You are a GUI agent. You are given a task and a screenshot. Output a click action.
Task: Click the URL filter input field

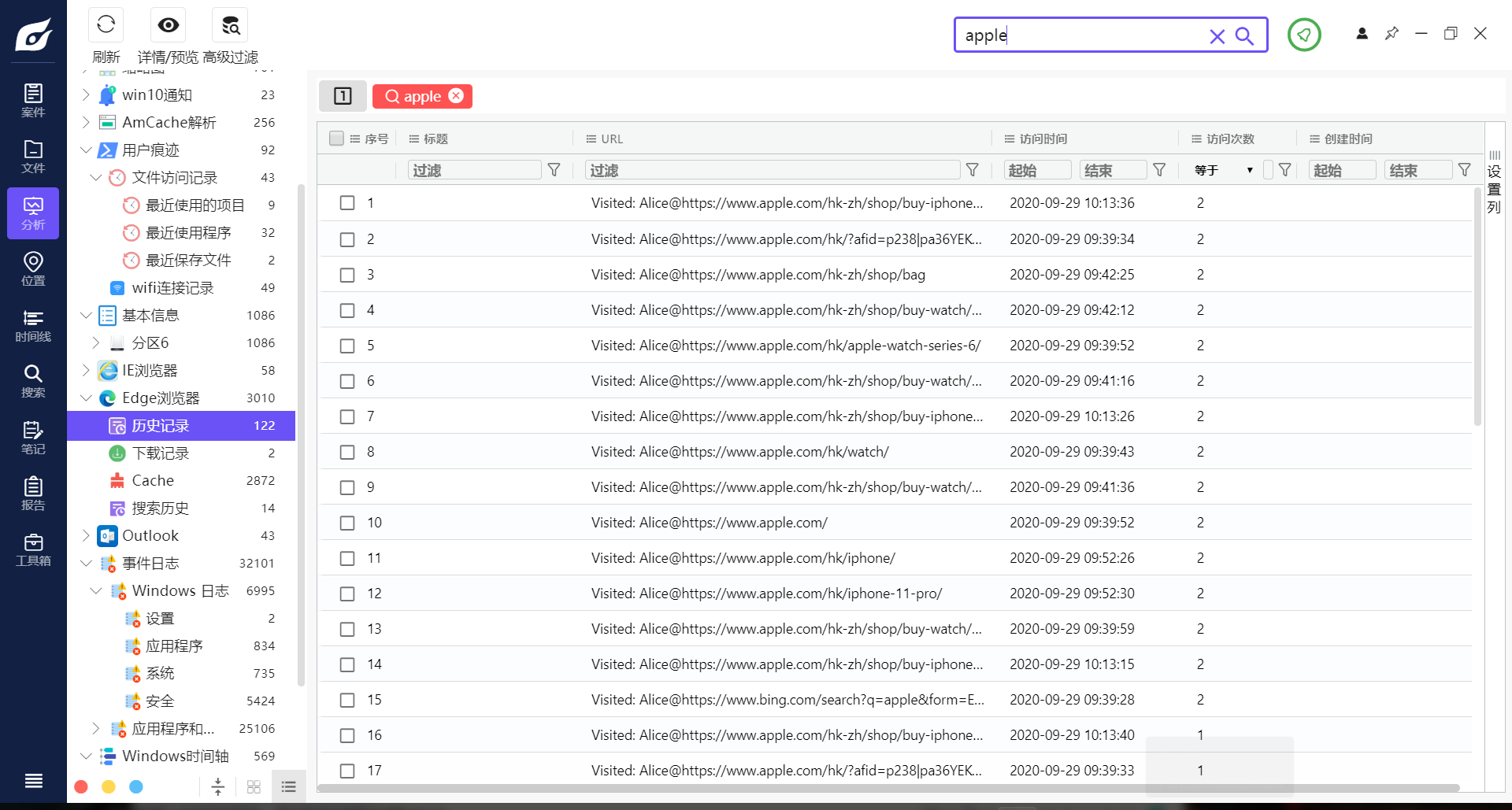(x=773, y=170)
